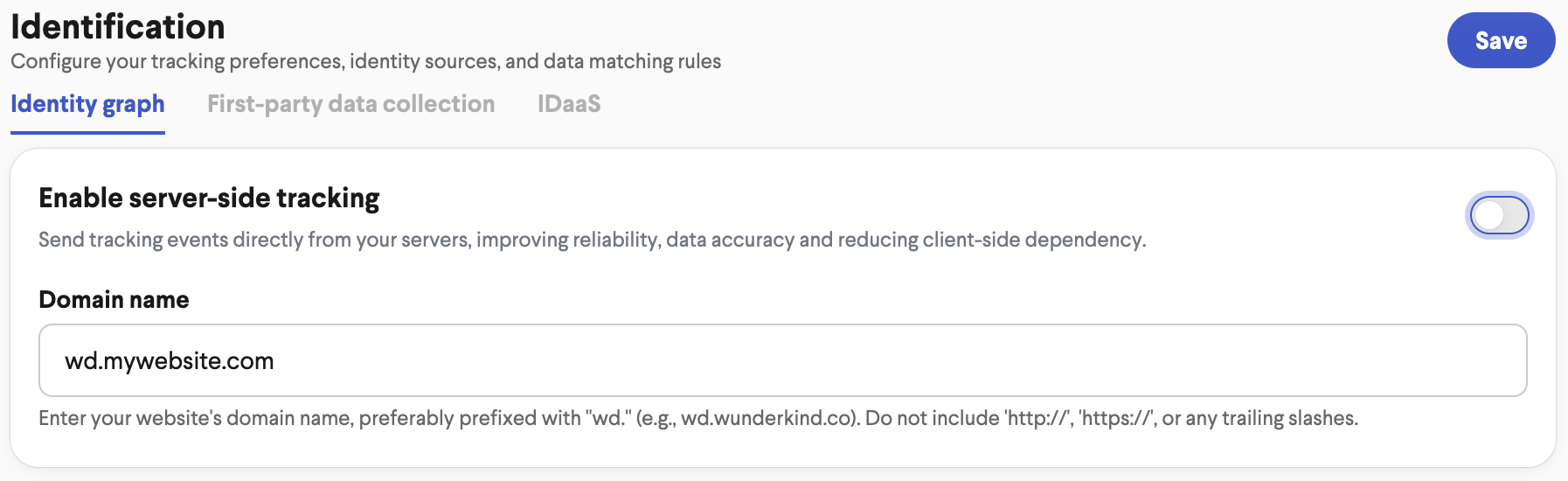Click the wd.mywebsite.com text in field
Screen dimensions: 1568x481
[x=170, y=361]
